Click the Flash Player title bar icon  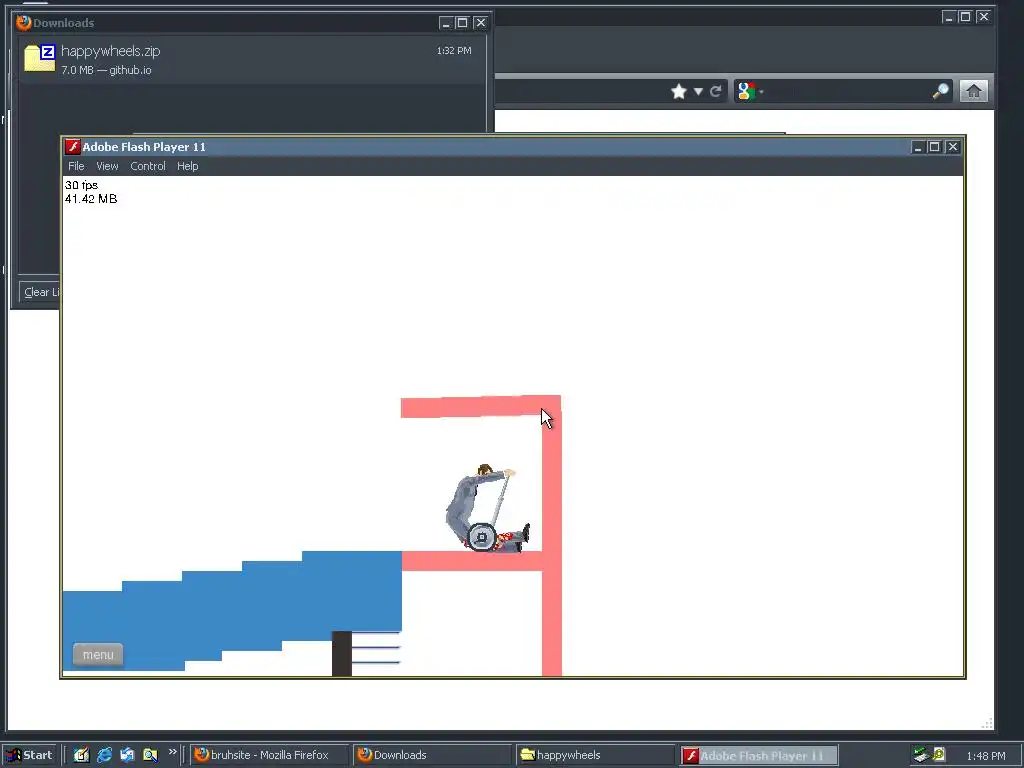coord(72,147)
